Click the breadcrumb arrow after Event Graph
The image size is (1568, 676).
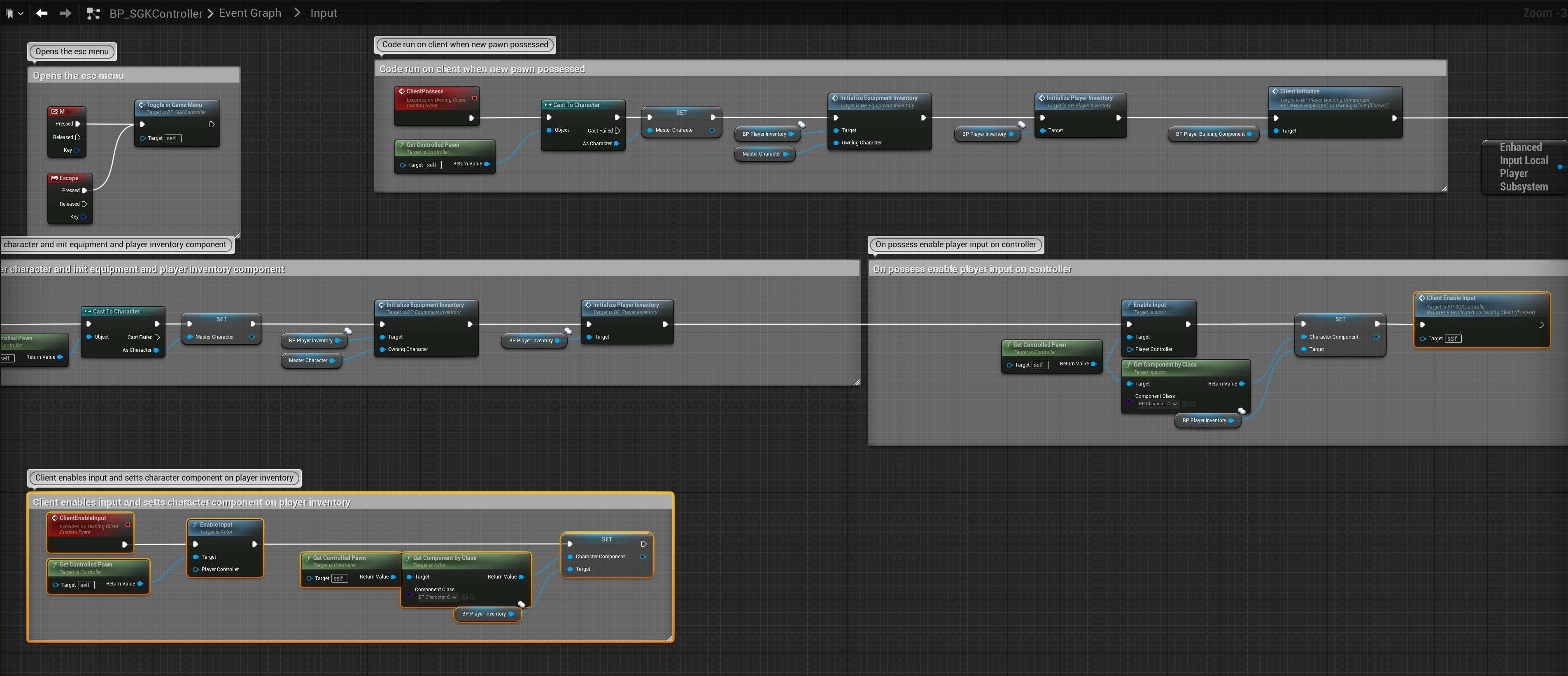click(296, 13)
